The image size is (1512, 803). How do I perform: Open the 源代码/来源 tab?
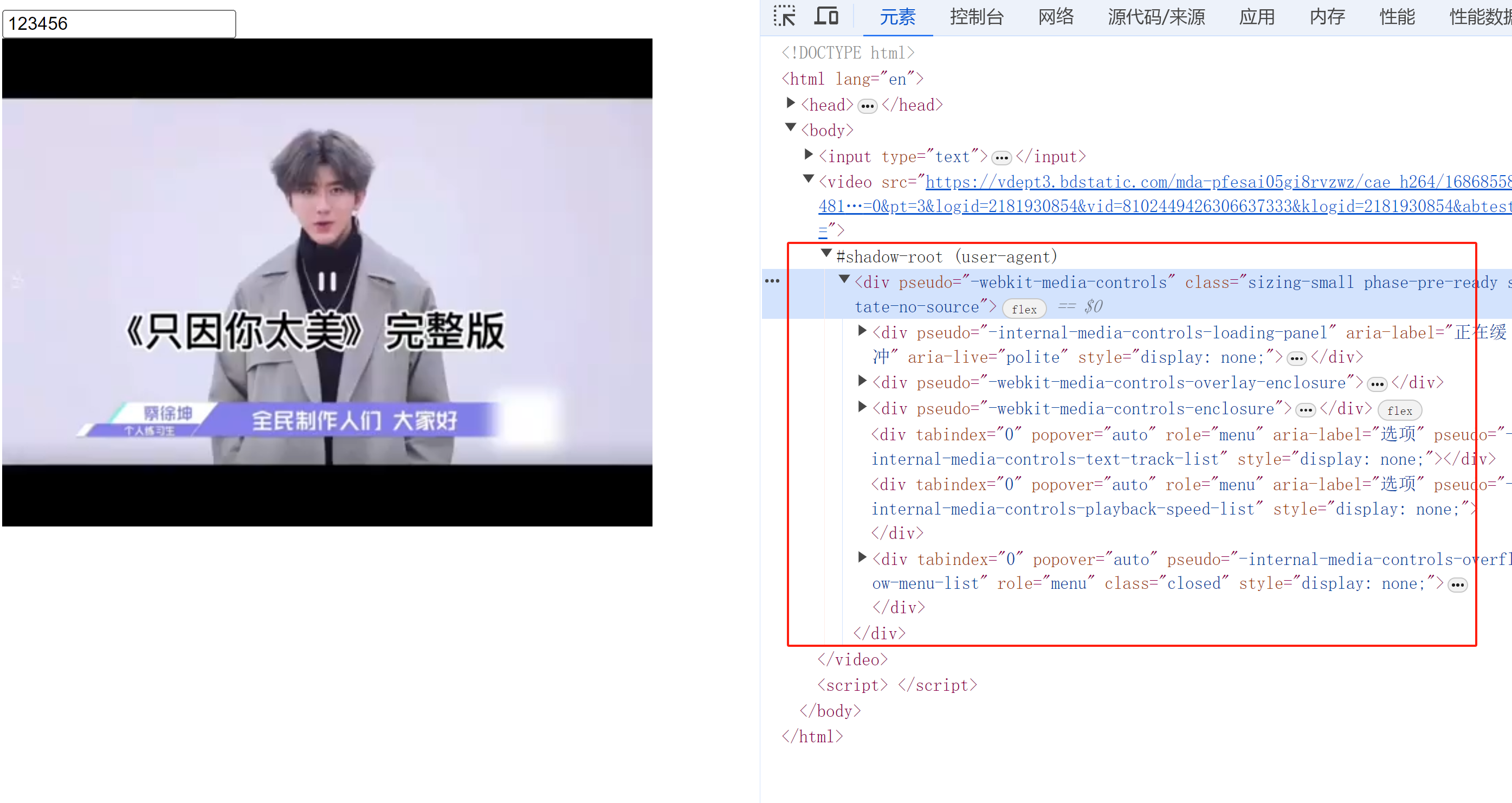click(x=1156, y=17)
